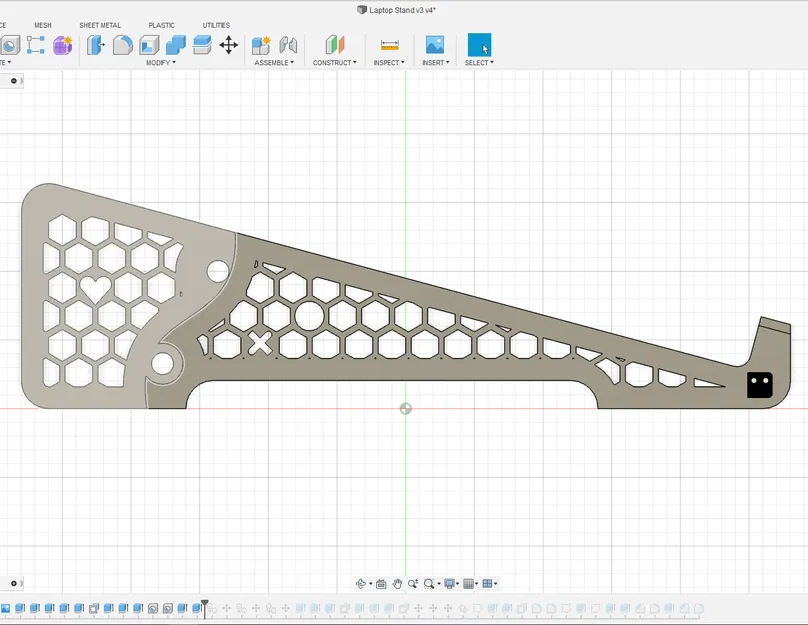
Task: Open Display Settings monitor icon
Action: click(x=449, y=584)
